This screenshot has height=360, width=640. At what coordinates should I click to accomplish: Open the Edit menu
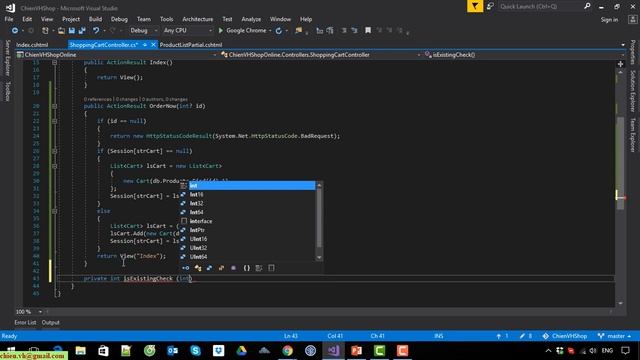coord(27,19)
